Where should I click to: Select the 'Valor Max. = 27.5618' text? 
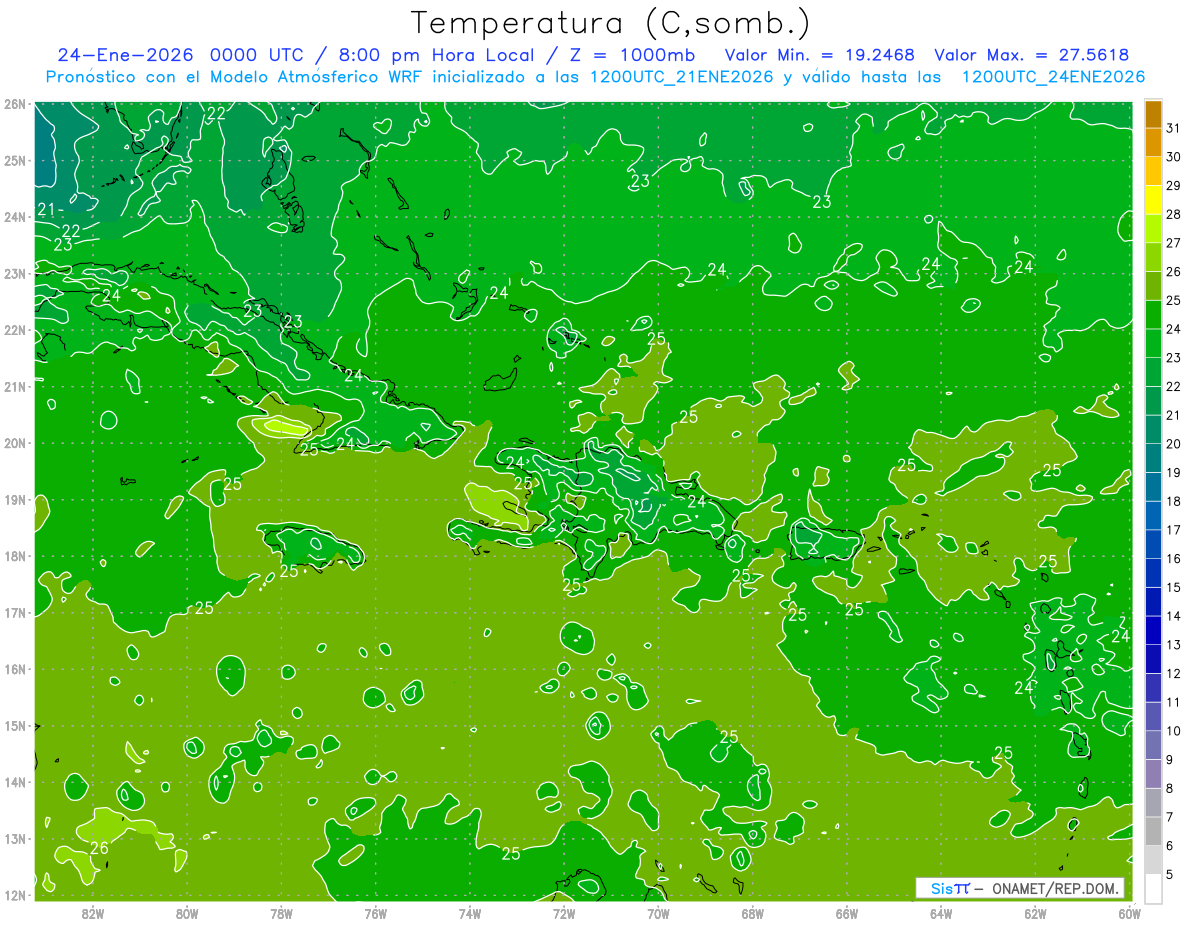pos(1033,55)
